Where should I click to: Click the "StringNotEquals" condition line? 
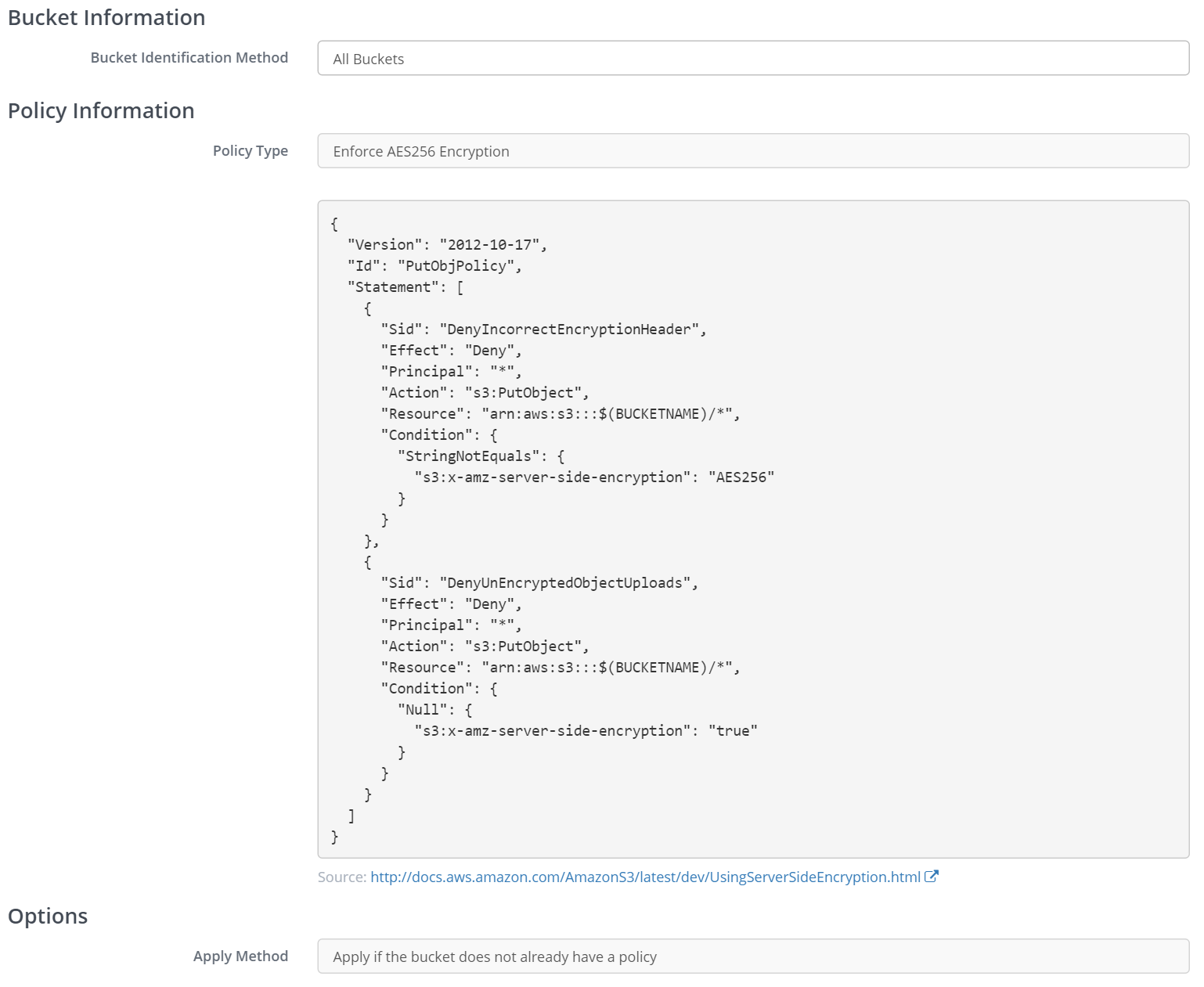point(481,456)
